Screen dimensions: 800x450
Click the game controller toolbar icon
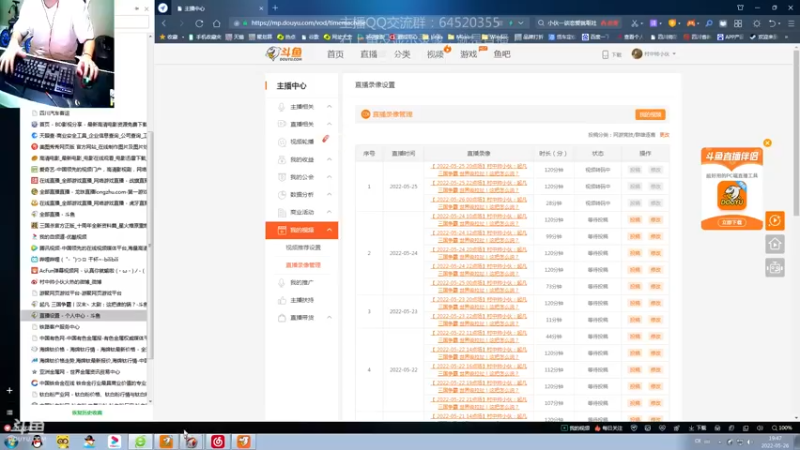click(x=691, y=23)
